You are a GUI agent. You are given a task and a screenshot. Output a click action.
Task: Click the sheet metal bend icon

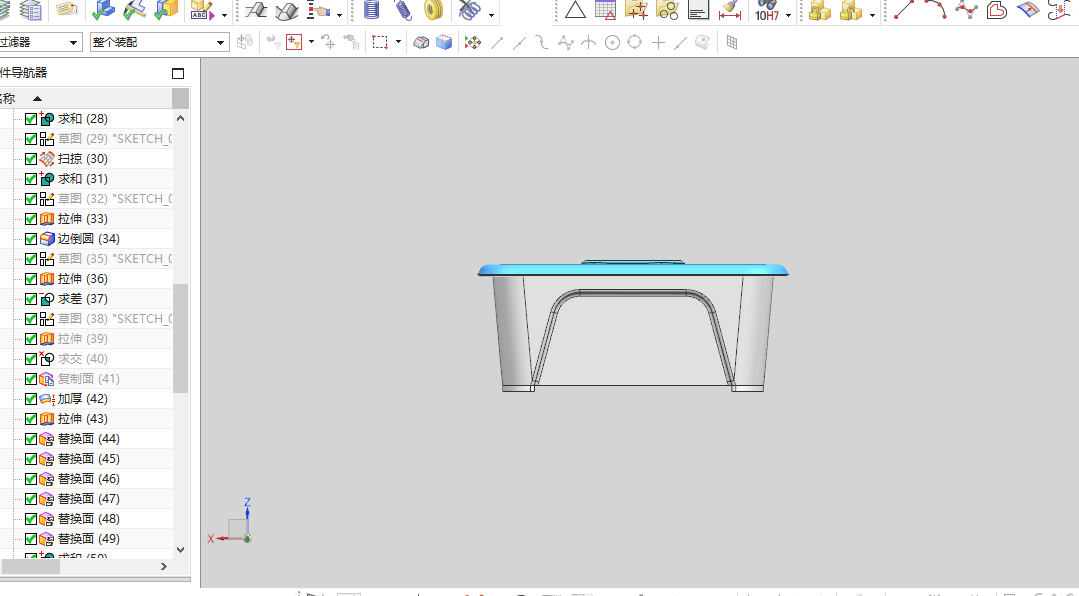255,10
